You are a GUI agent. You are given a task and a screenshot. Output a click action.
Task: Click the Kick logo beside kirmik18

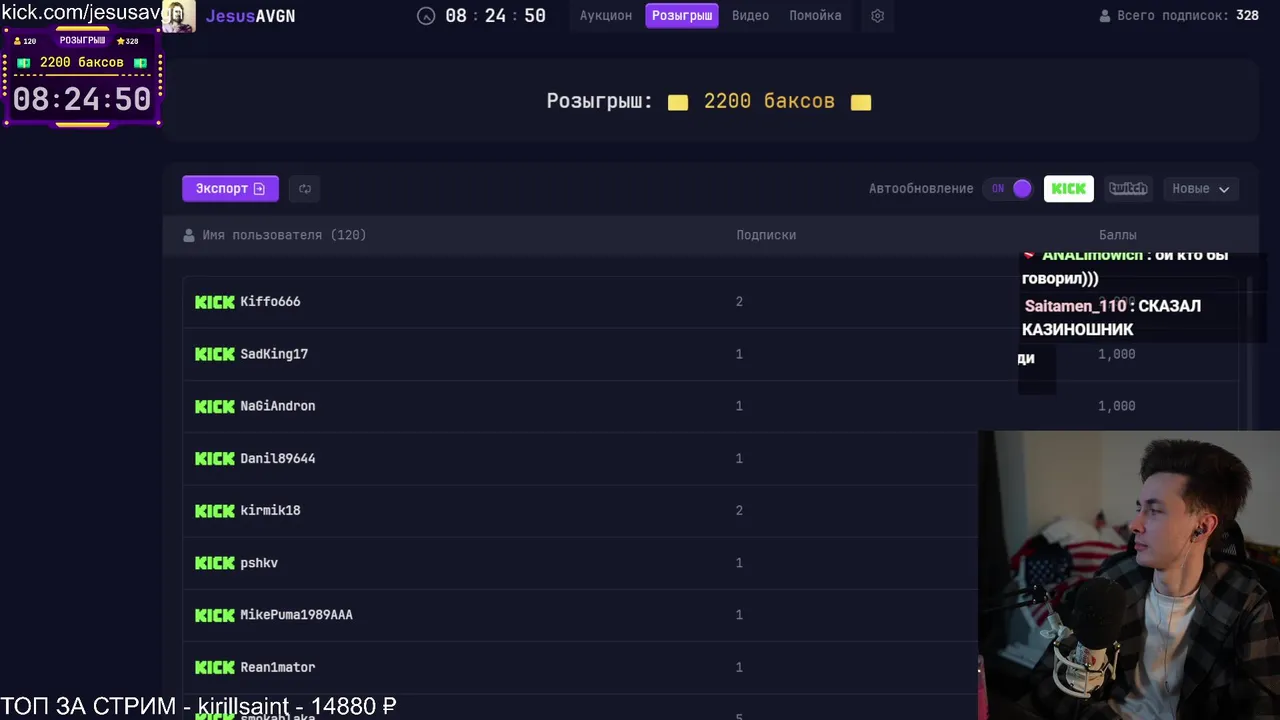point(215,510)
